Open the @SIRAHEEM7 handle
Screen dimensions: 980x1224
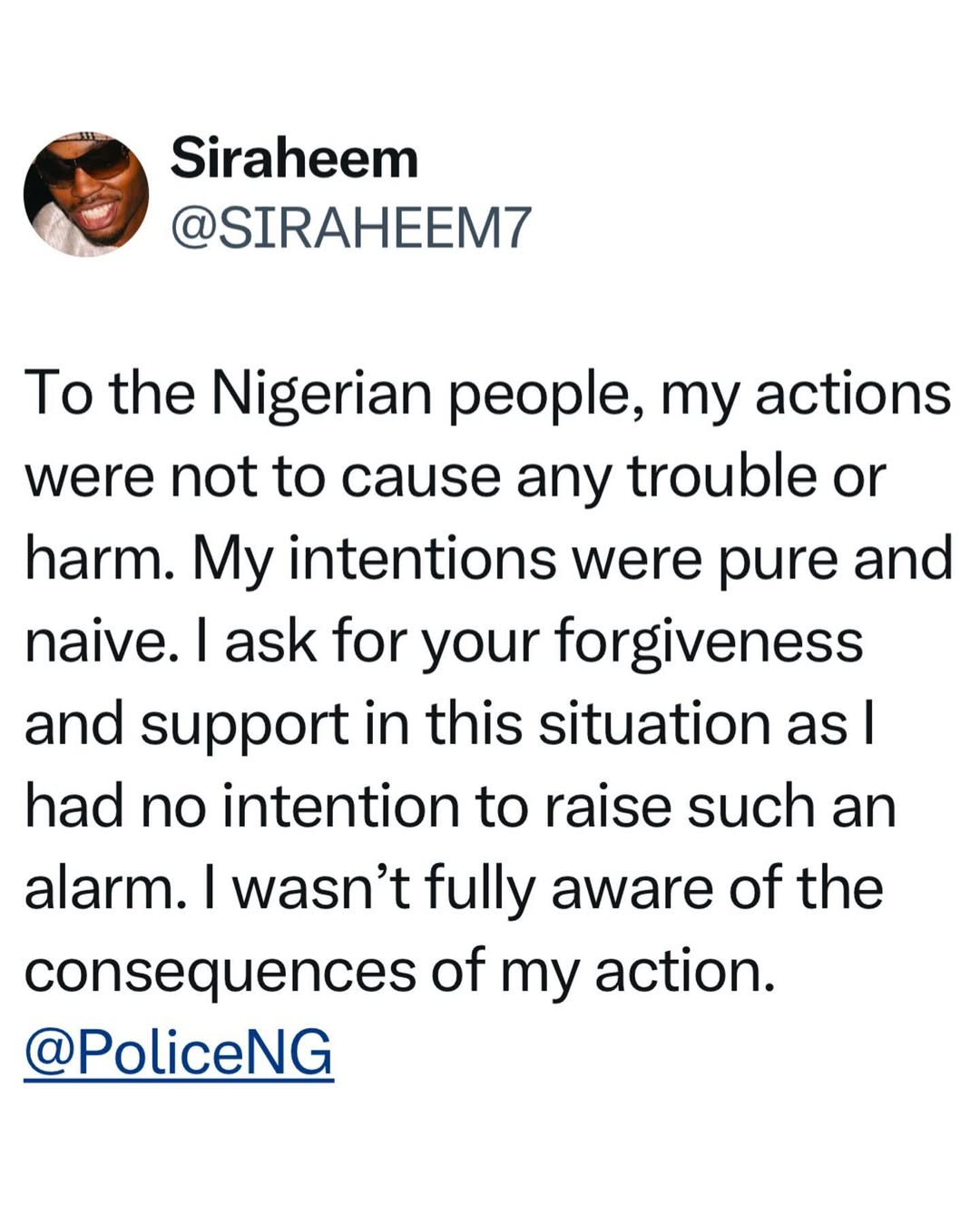click(350, 228)
